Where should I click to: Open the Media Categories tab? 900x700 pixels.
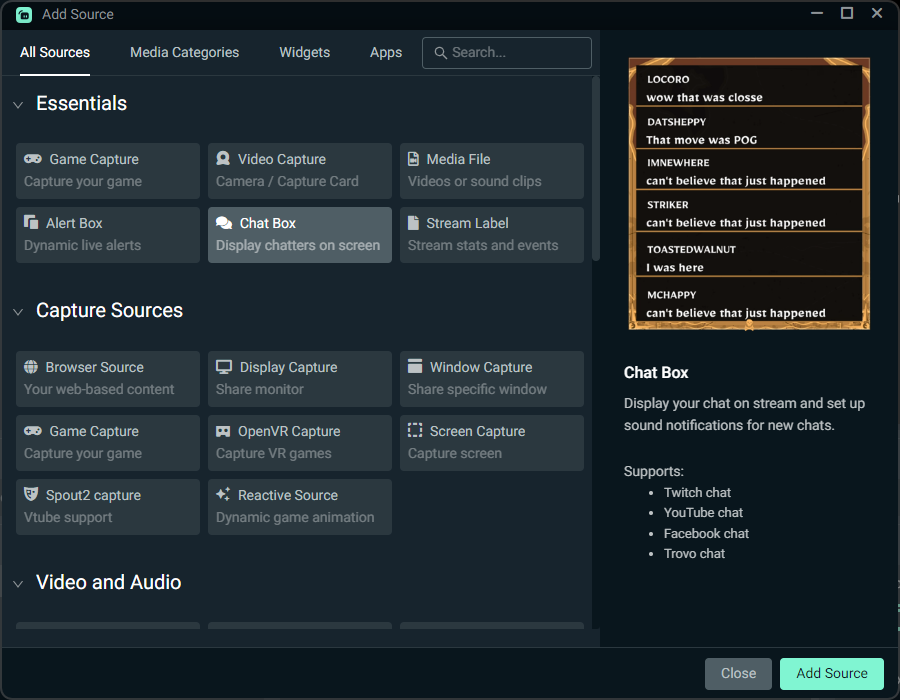pyautogui.click(x=184, y=52)
